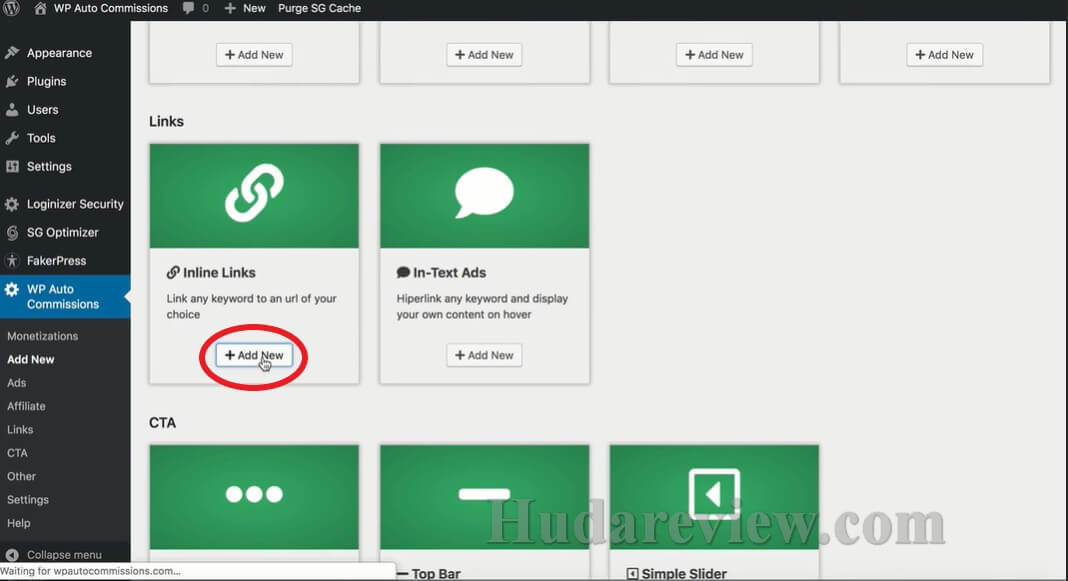Go to Affiliate submenu
The width and height of the screenshot is (1068, 581).
[x=26, y=406]
